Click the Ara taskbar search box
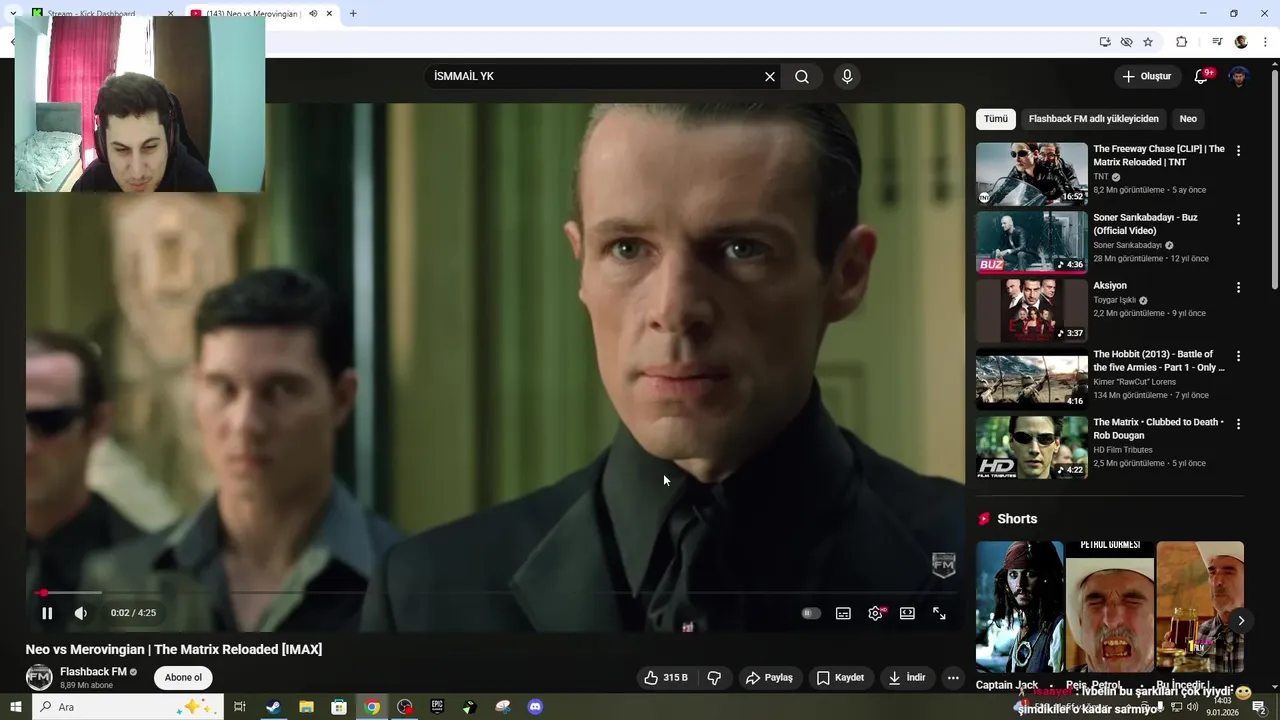Image resolution: width=1280 pixels, height=720 pixels. 128,707
